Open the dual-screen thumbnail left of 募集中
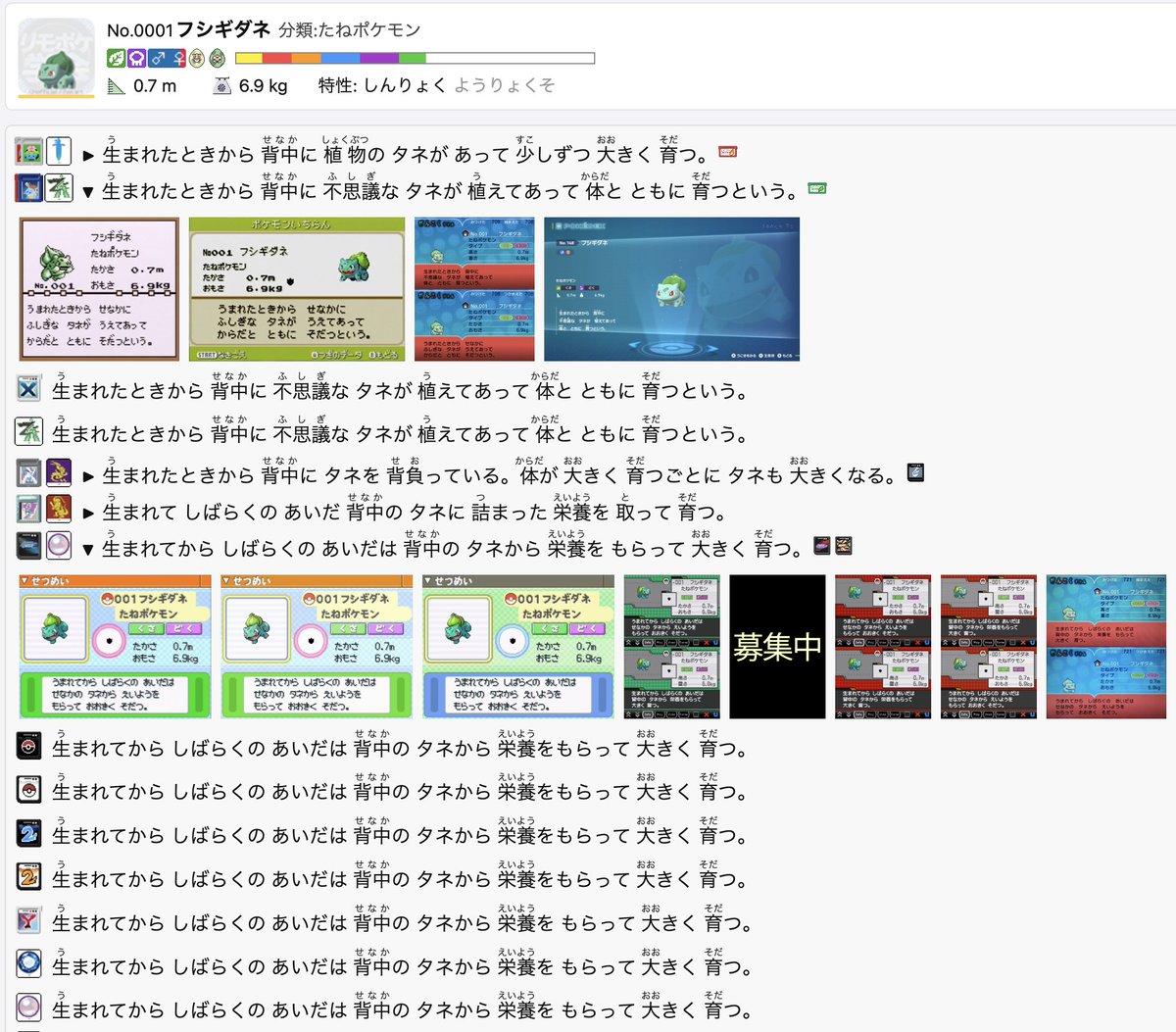This screenshot has width=1176, height=1032. [x=672, y=647]
